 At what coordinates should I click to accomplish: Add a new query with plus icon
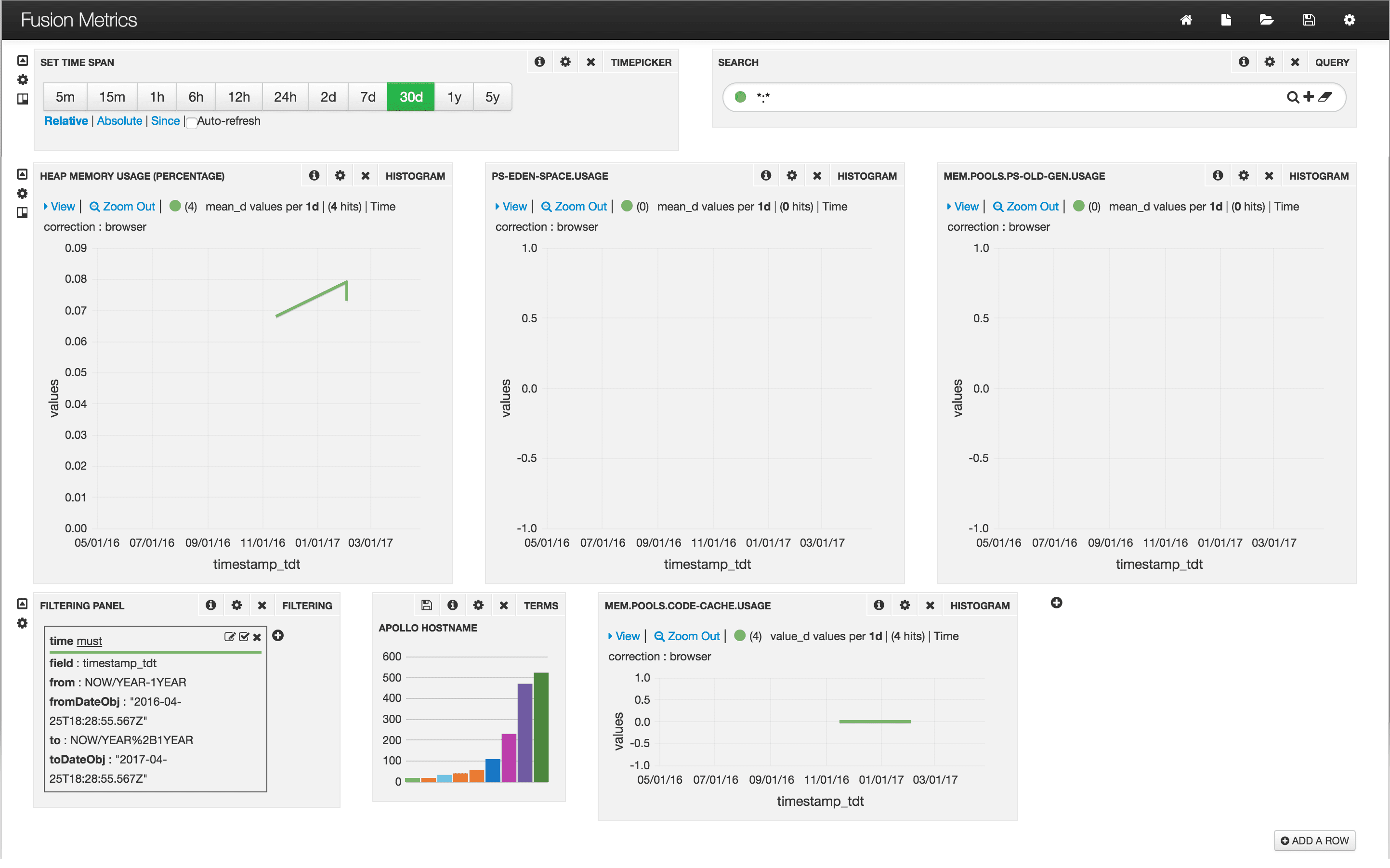tap(1309, 96)
